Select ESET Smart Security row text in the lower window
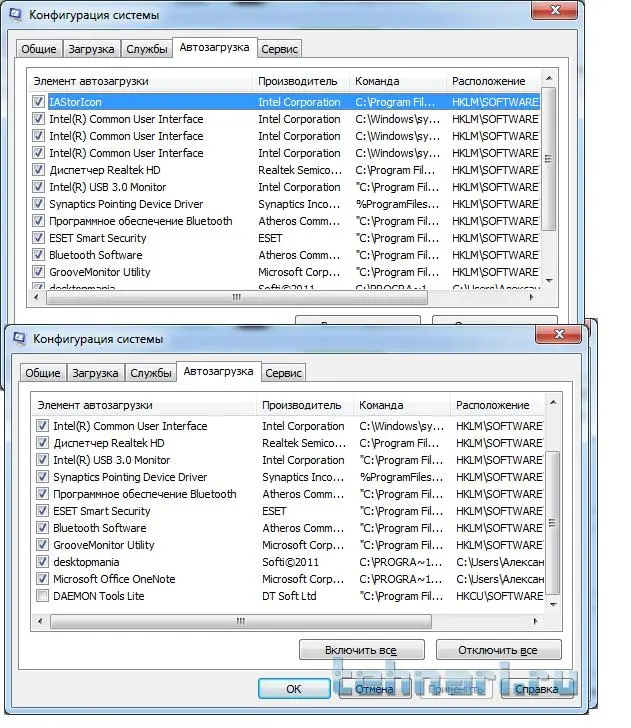The image size is (631, 728). [x=102, y=511]
